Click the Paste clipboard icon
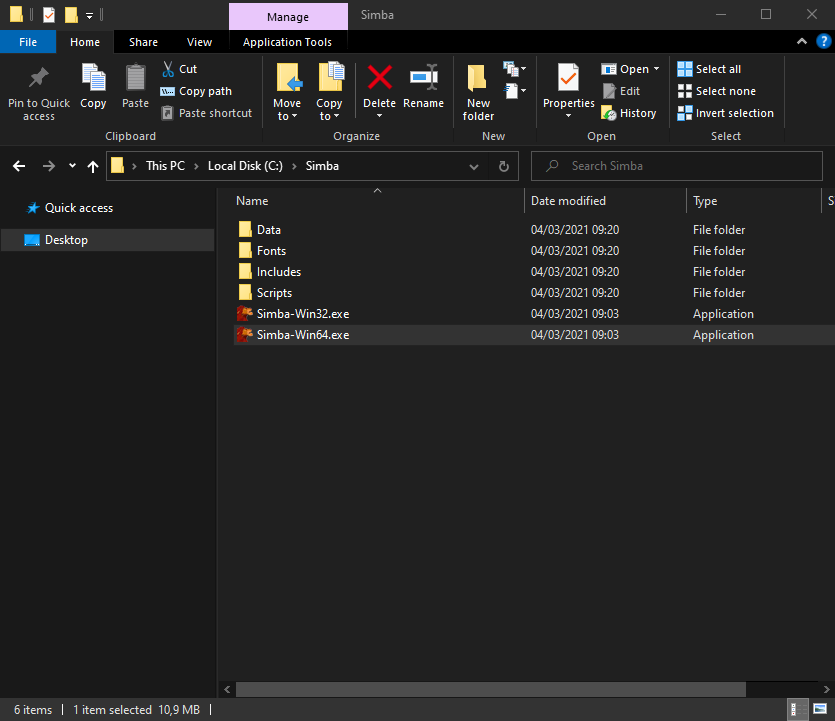Viewport: 835px width, 721px height. coord(135,78)
